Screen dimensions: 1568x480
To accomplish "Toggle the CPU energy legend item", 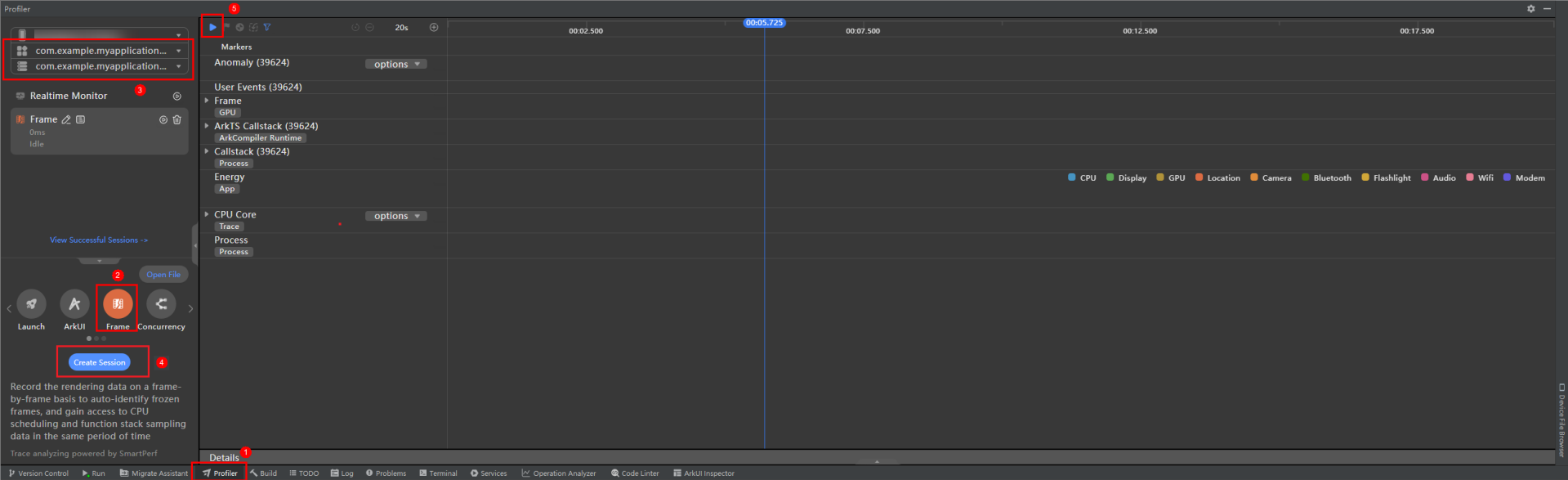I will 1082,177.
